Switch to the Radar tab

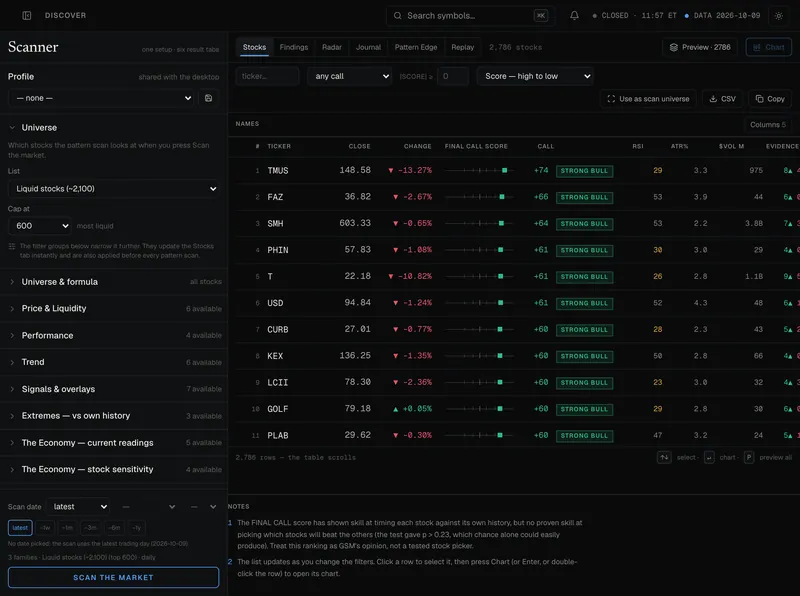point(332,47)
